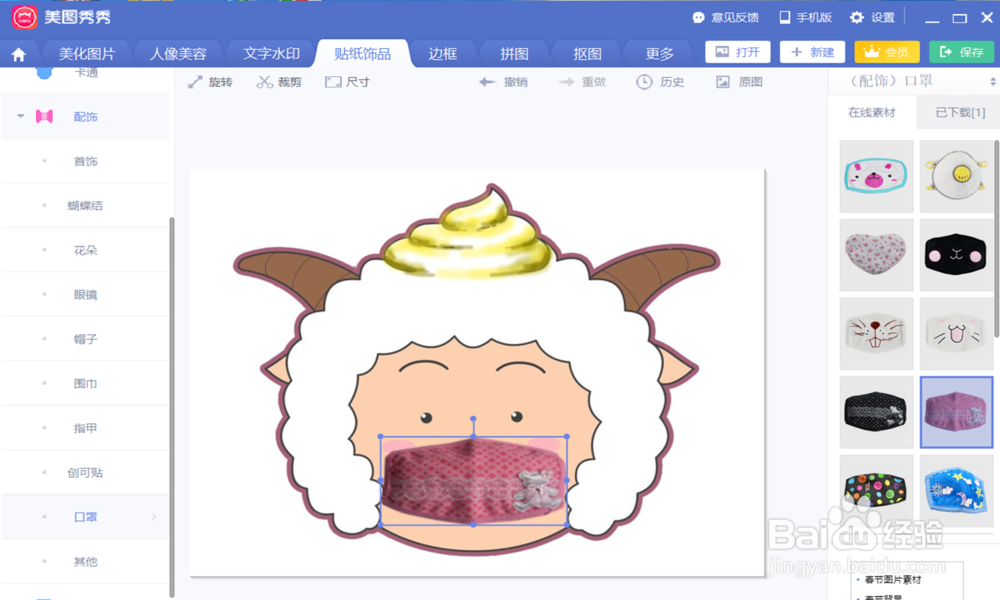This screenshot has width=1000, height=600.
Task: Select 蝴蝶结 in sidebar
Action: 85,206
